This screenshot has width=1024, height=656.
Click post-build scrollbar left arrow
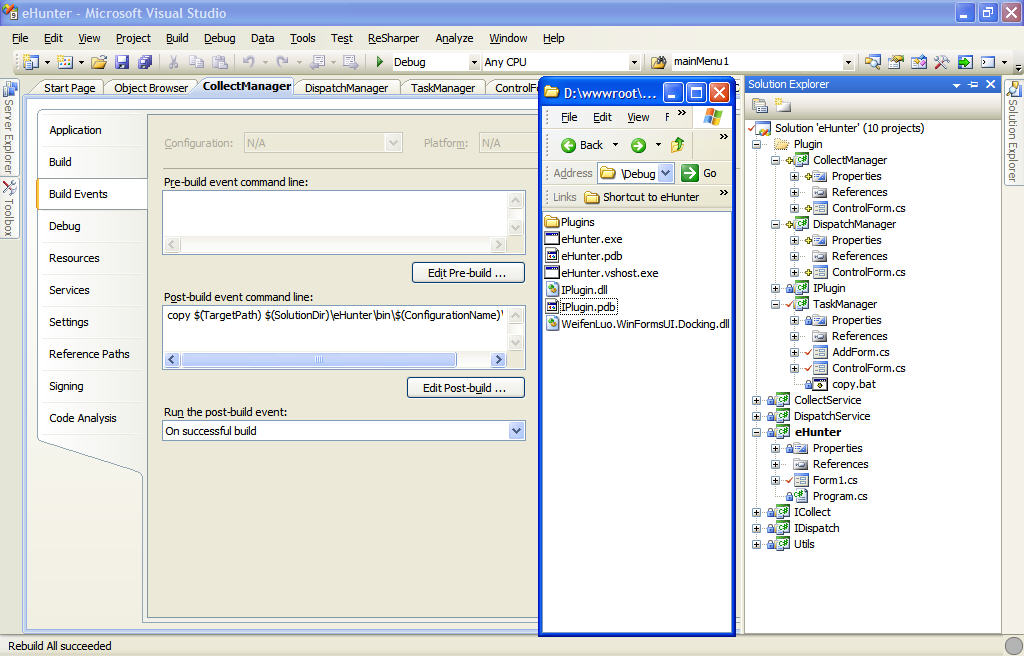172,359
